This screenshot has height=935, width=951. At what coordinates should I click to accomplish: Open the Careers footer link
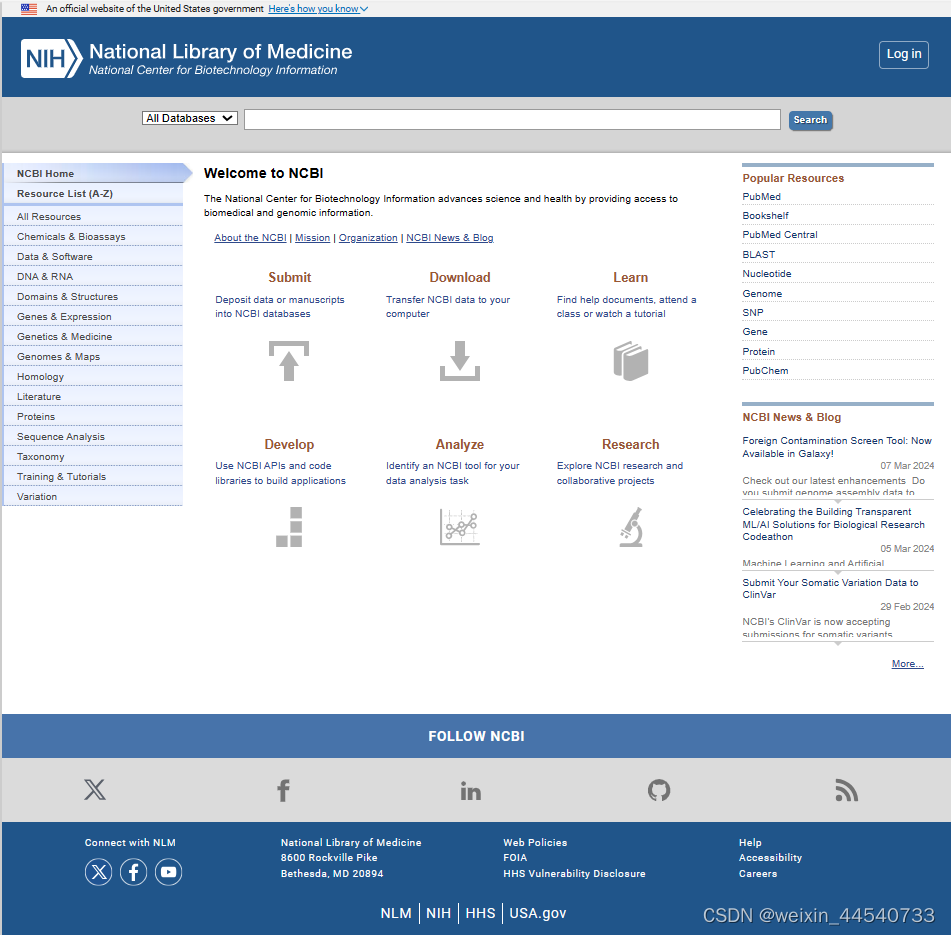point(758,873)
